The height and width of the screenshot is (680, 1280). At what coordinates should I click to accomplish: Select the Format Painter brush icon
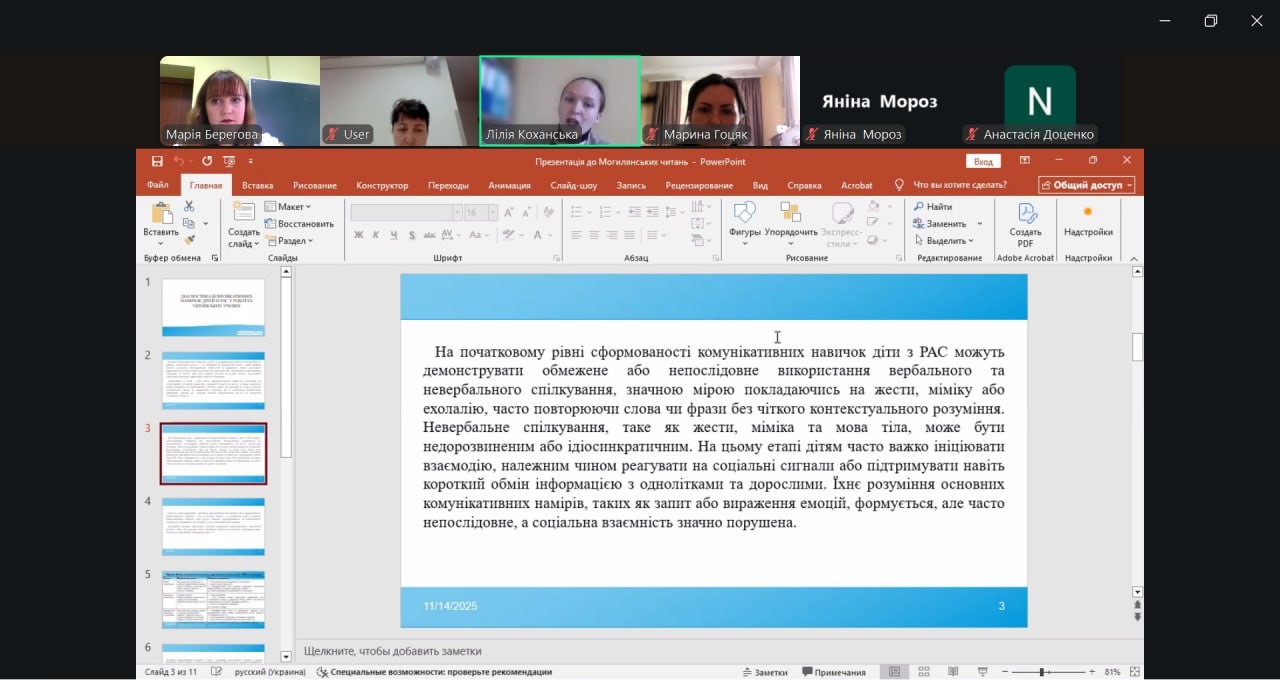point(189,240)
